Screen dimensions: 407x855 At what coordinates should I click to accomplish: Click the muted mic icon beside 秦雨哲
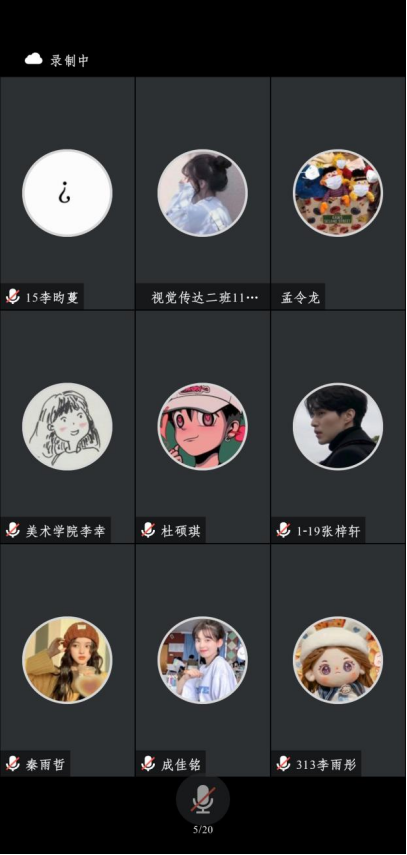click(x=13, y=764)
